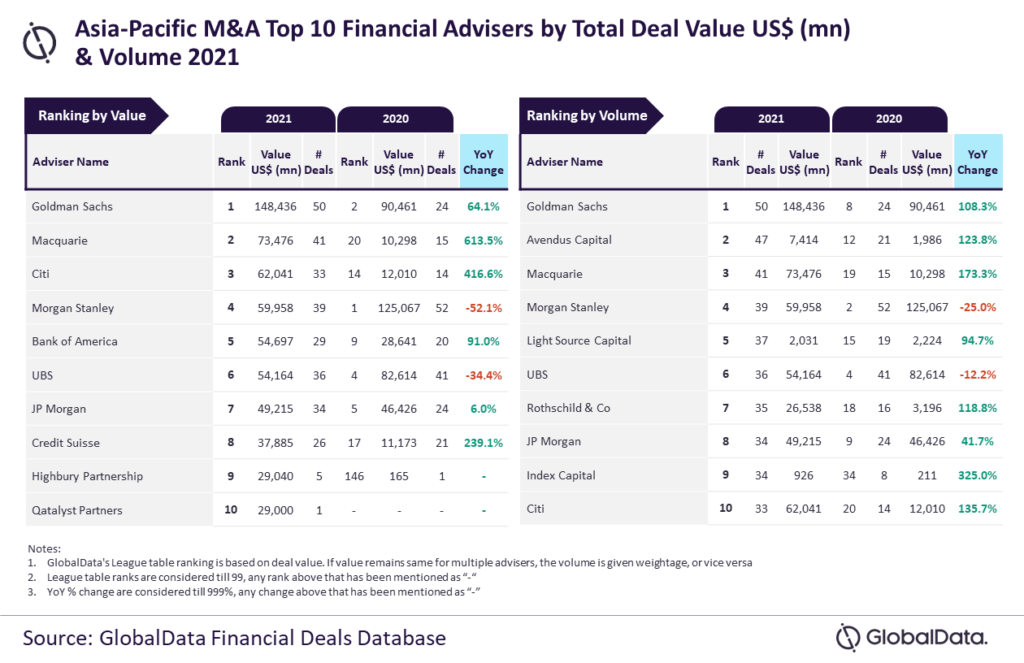Click the -52.1% YoY change value

[x=484, y=308]
